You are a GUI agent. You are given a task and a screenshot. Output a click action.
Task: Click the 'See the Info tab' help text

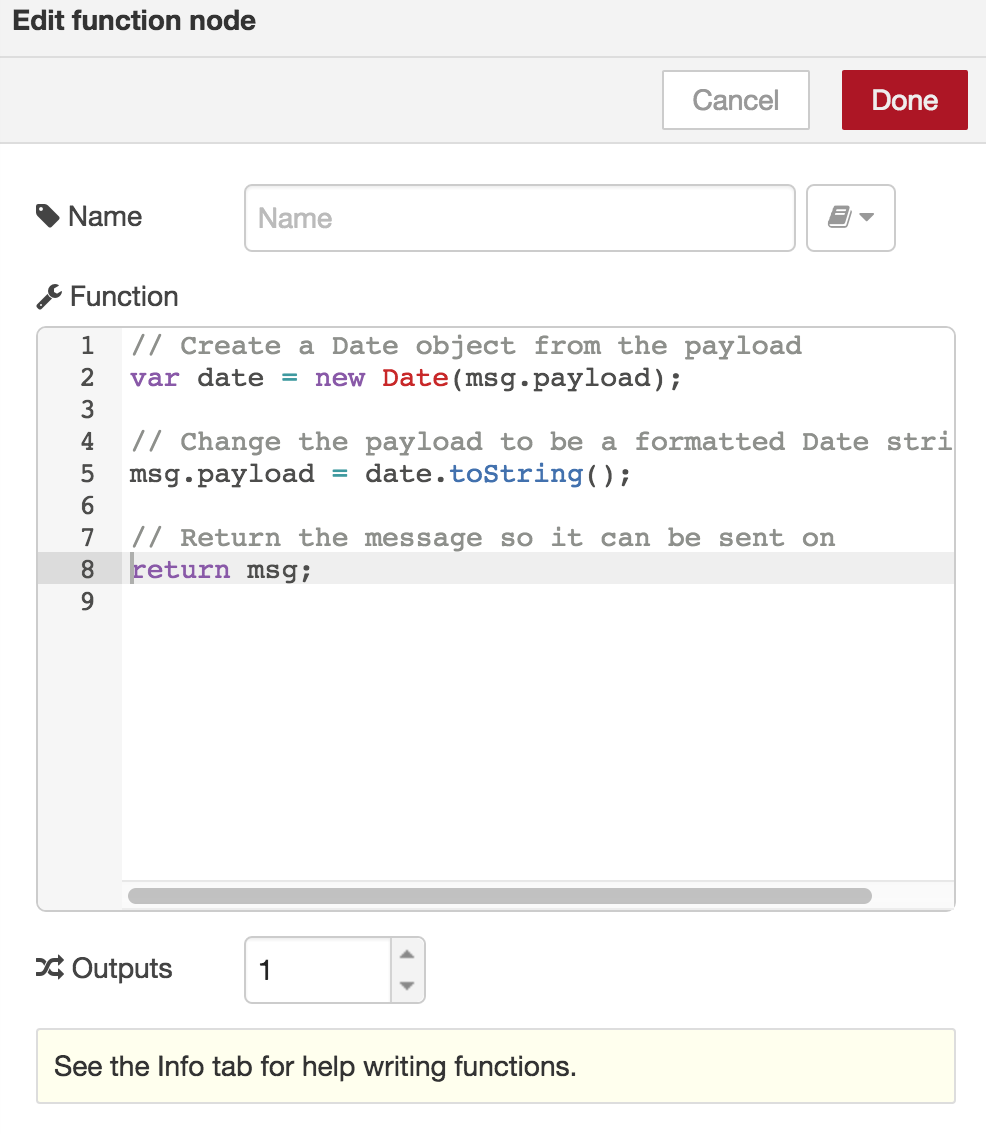tap(315, 1067)
